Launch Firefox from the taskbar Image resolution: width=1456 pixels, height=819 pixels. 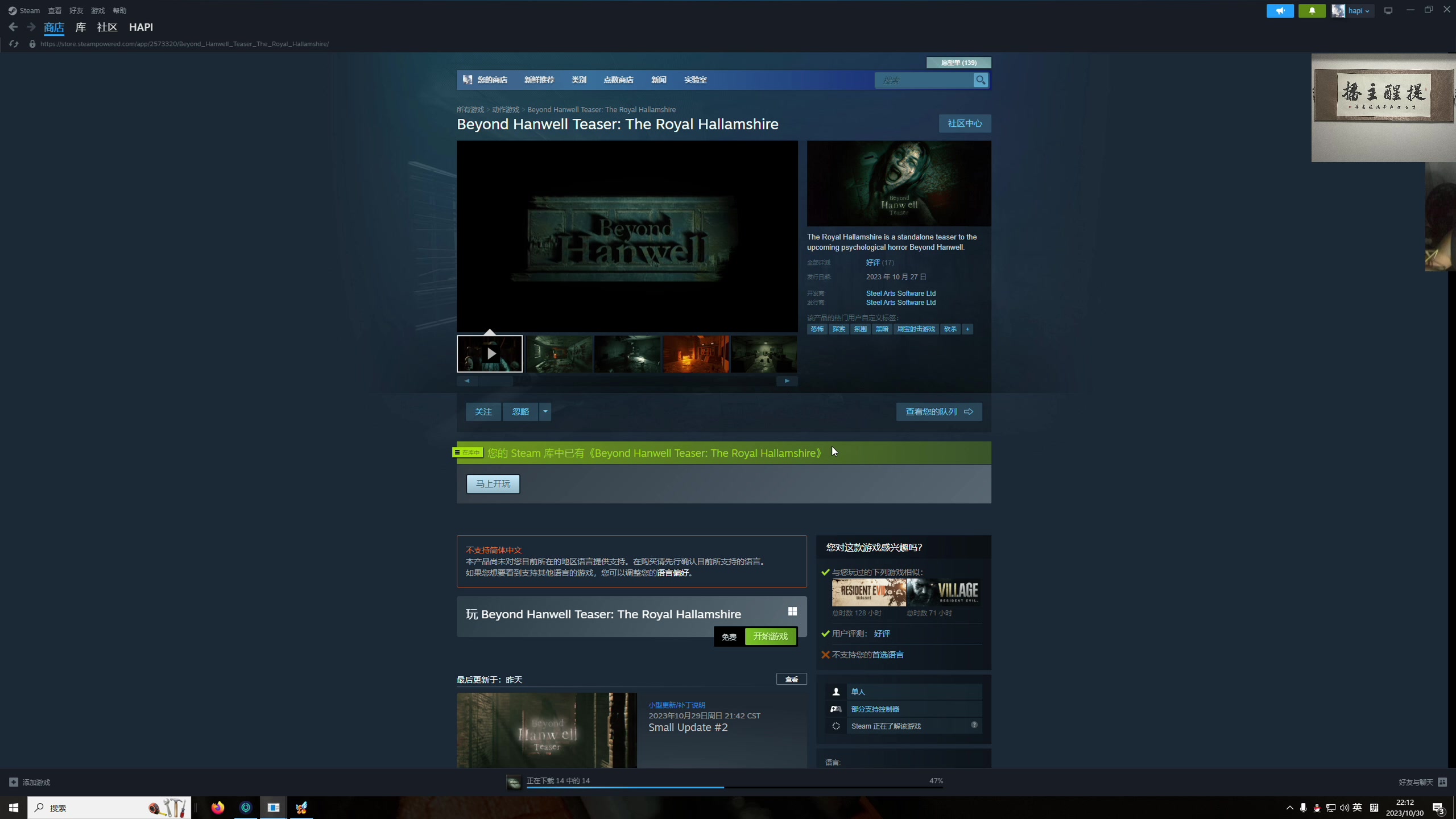click(217, 808)
